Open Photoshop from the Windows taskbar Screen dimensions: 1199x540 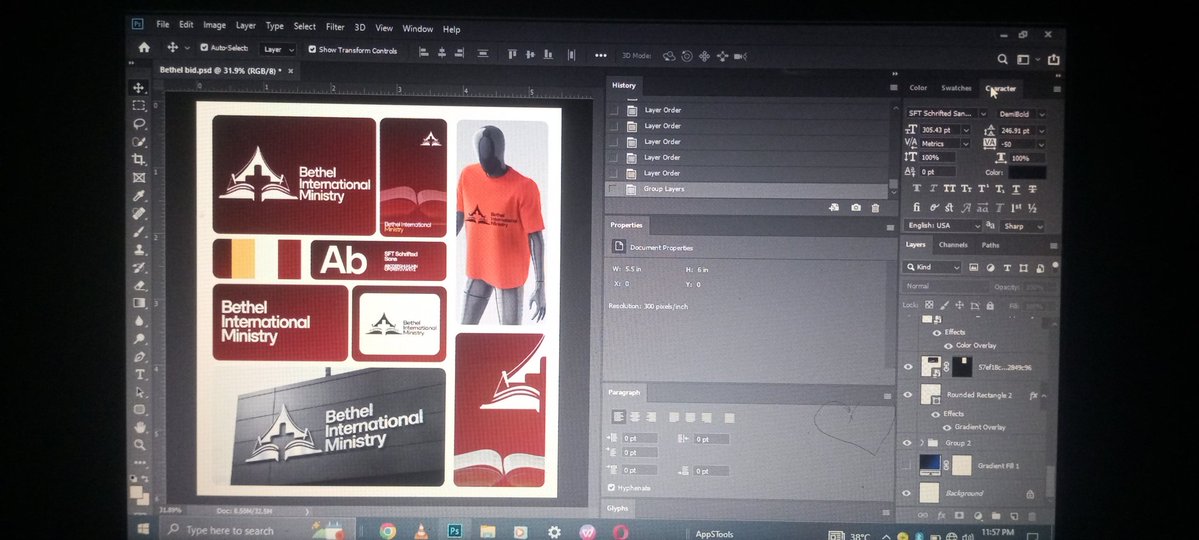tap(454, 530)
